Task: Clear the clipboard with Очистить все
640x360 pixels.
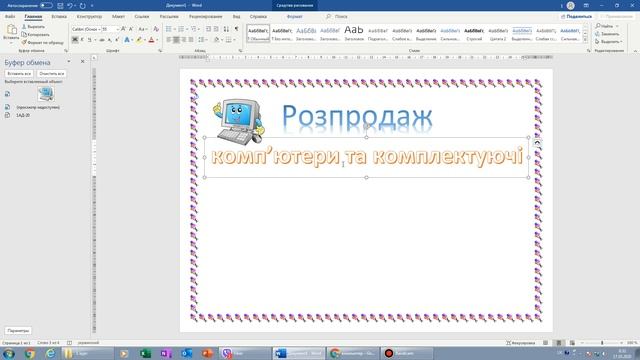Action: [51, 73]
